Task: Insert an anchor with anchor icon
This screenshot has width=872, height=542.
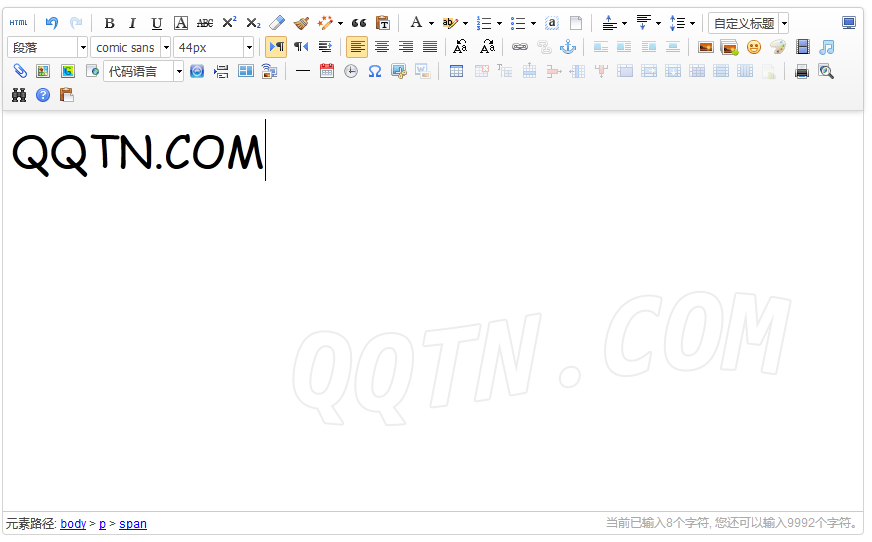Action: (x=568, y=47)
